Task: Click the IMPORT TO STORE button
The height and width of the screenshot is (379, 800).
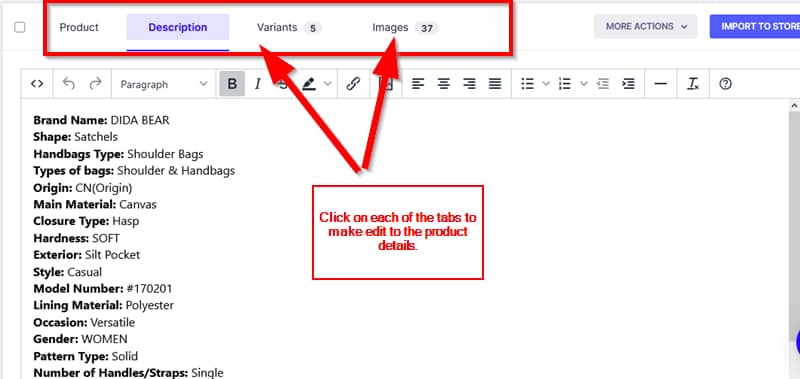Action: click(755, 27)
